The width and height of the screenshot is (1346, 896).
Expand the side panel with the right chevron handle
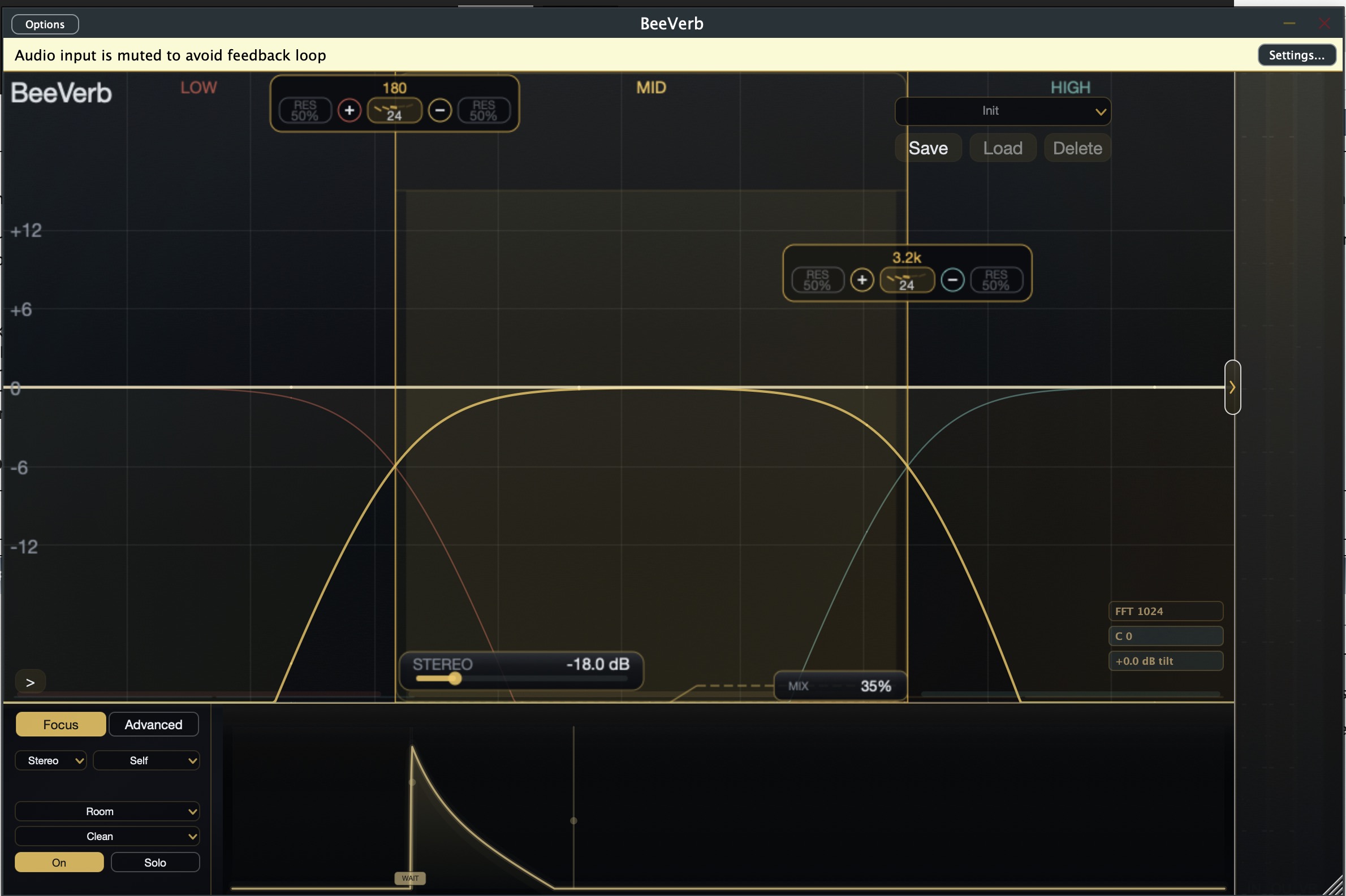point(1232,387)
